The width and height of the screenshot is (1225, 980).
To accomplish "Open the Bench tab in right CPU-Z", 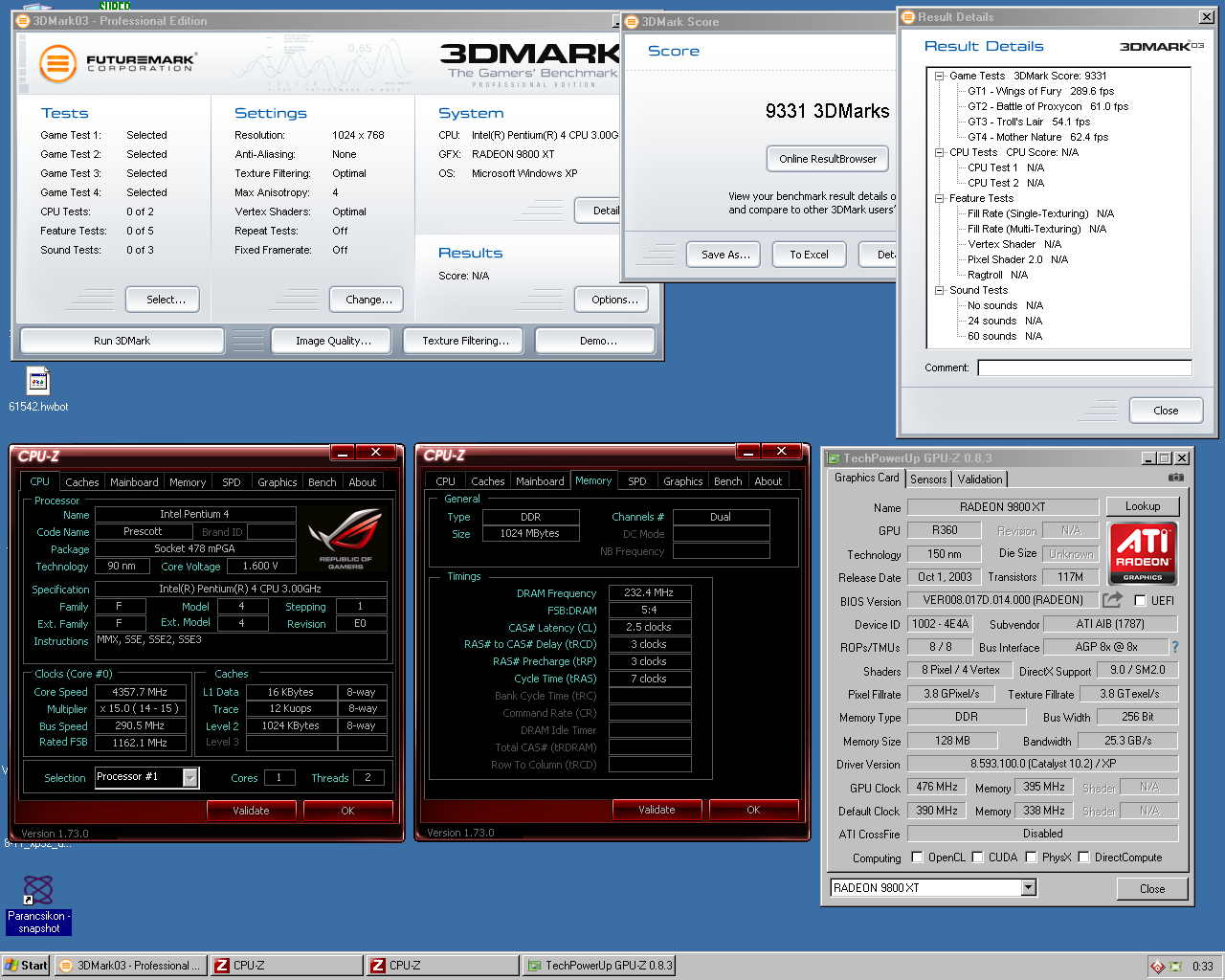I will tap(728, 481).
